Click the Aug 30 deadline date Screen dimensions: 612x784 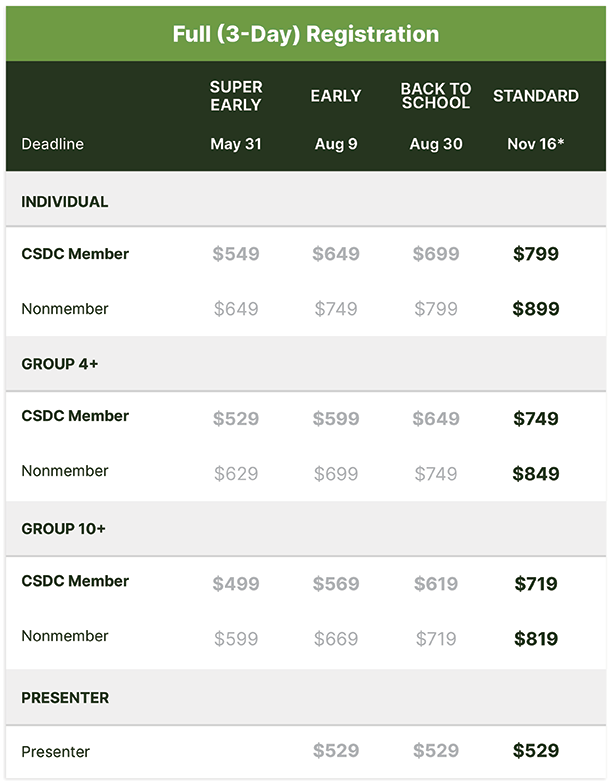[x=436, y=144]
